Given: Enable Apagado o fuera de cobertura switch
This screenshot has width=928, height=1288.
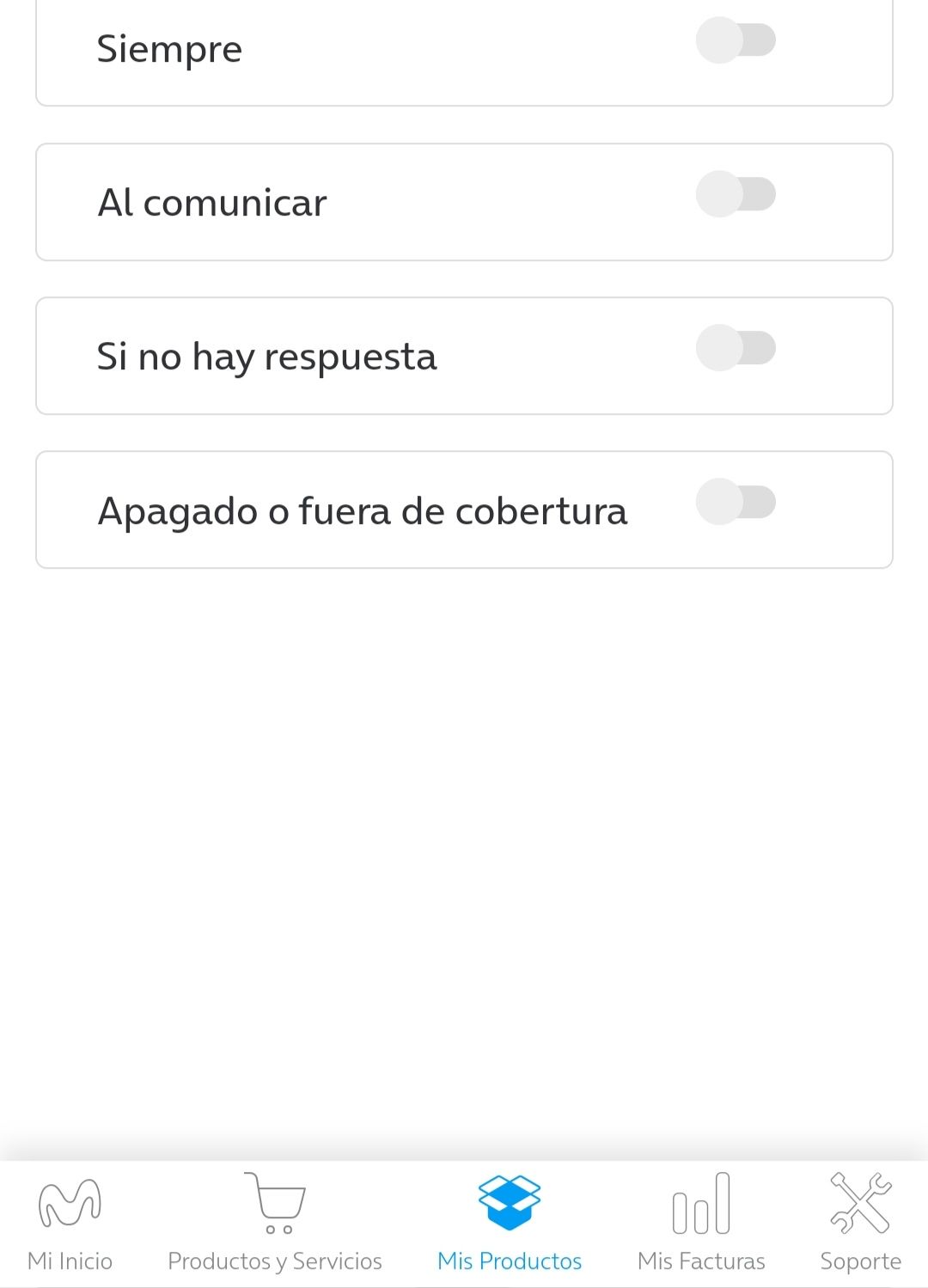Looking at the screenshot, I should tap(736, 502).
